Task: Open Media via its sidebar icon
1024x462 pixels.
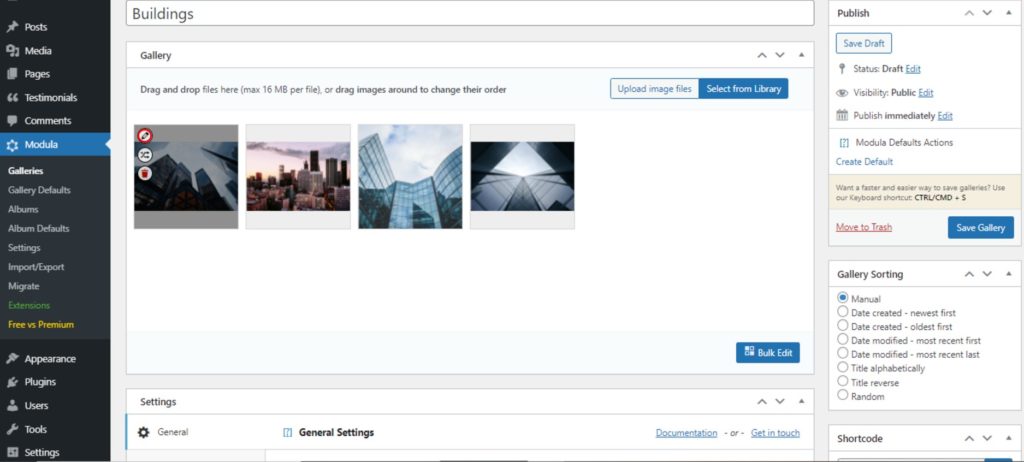Action: 12,51
